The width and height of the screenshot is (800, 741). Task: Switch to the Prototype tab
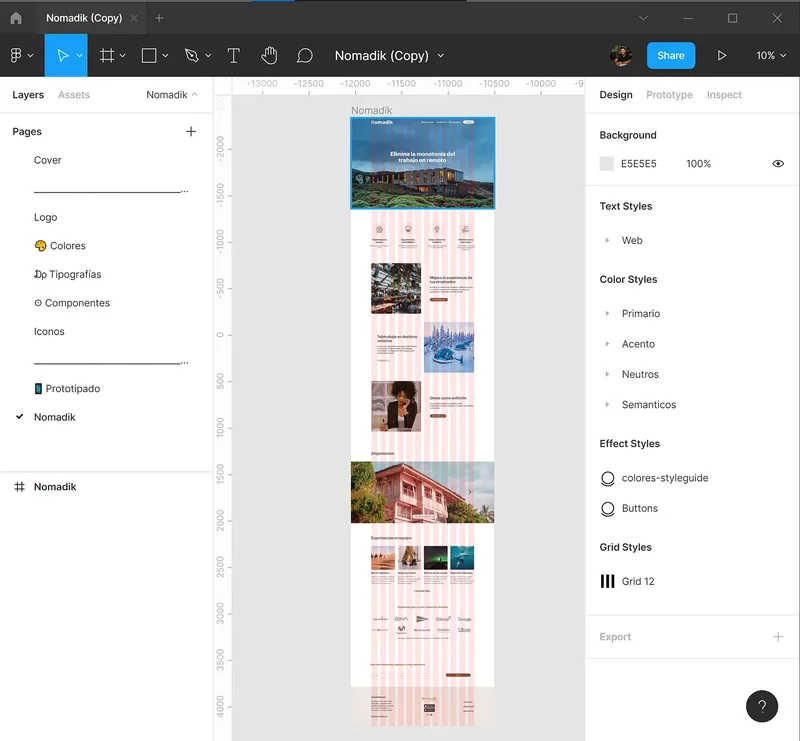pyautogui.click(x=669, y=94)
